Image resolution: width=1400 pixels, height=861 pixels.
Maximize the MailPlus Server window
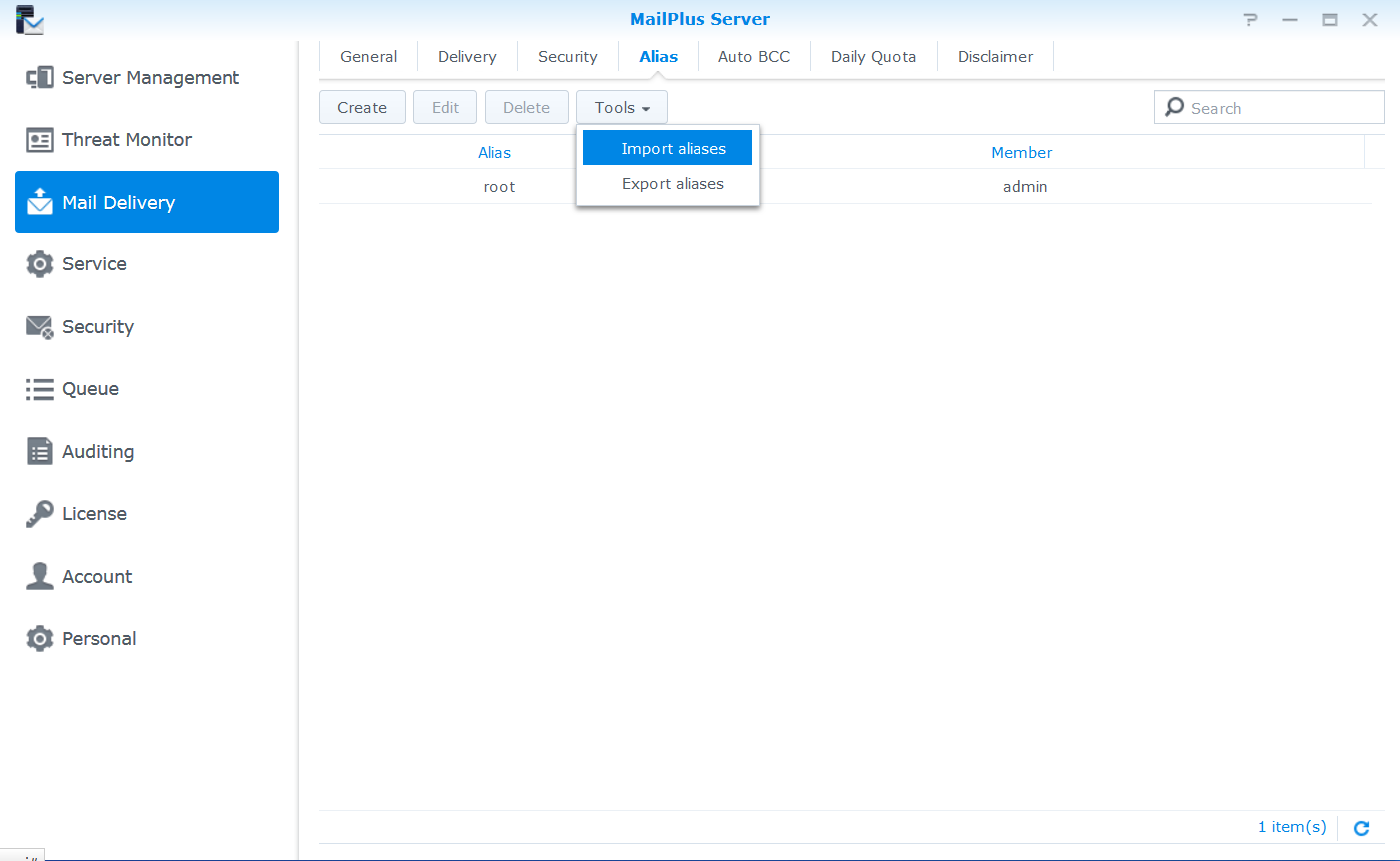click(x=1330, y=19)
